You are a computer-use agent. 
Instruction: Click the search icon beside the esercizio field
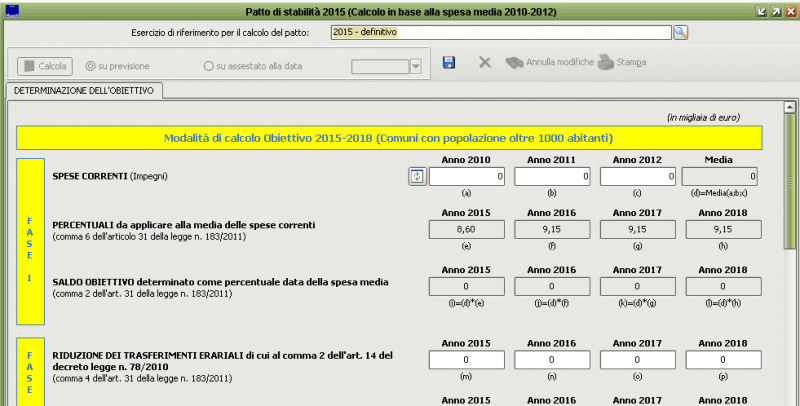[681, 33]
